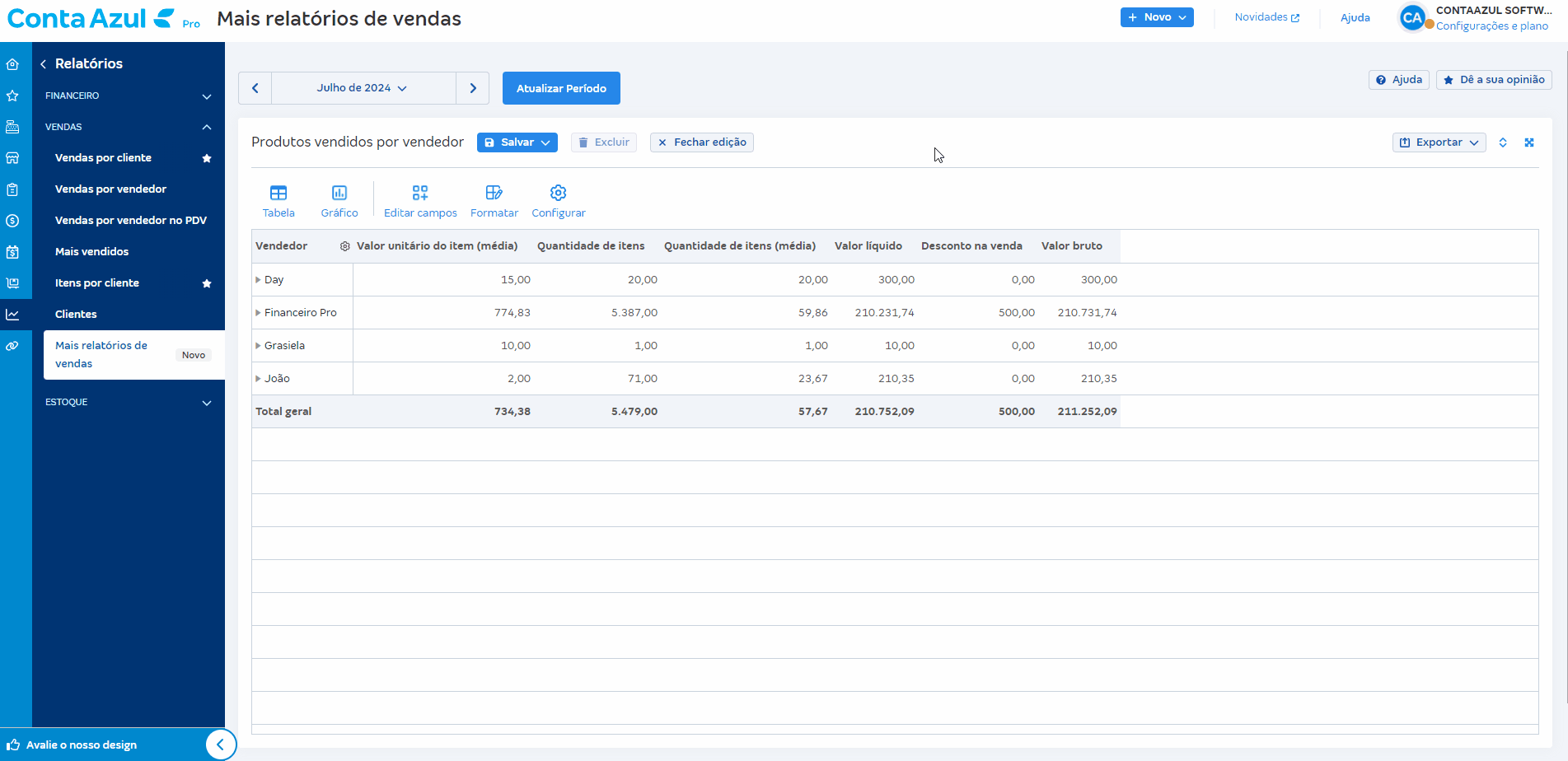This screenshot has height=761, width=1568.
Task: Click Atualizar Período button
Action: pyautogui.click(x=561, y=88)
